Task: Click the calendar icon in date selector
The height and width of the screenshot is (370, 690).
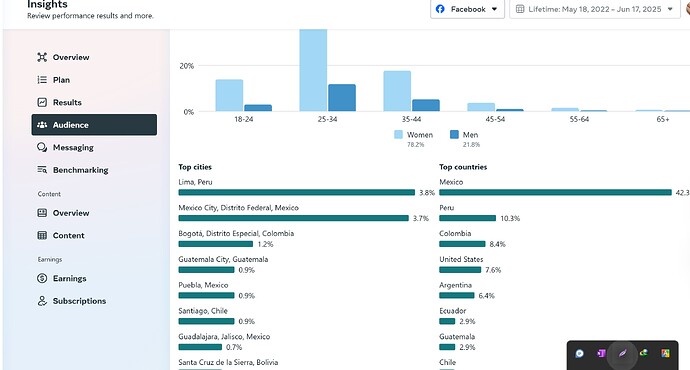Action: [x=520, y=9]
